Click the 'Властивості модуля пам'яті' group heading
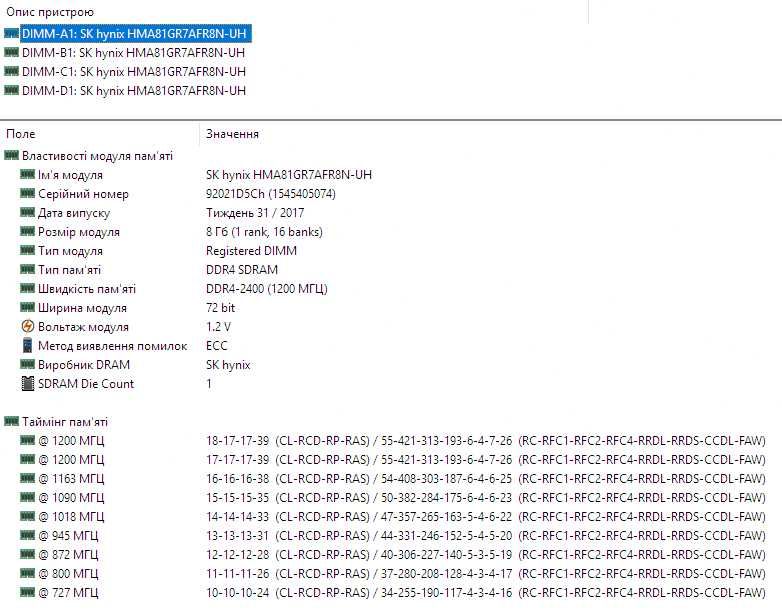 tap(97, 156)
